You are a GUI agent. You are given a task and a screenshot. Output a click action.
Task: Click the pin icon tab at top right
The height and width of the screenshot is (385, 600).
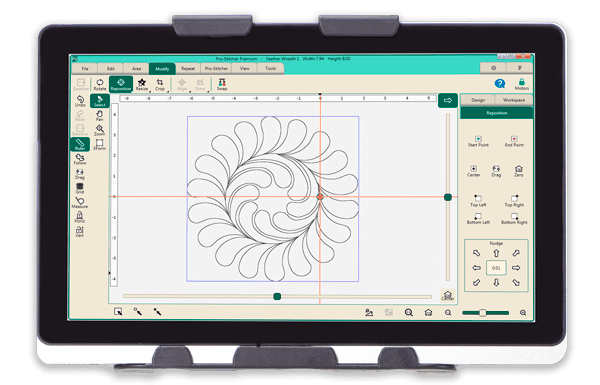click(x=520, y=68)
